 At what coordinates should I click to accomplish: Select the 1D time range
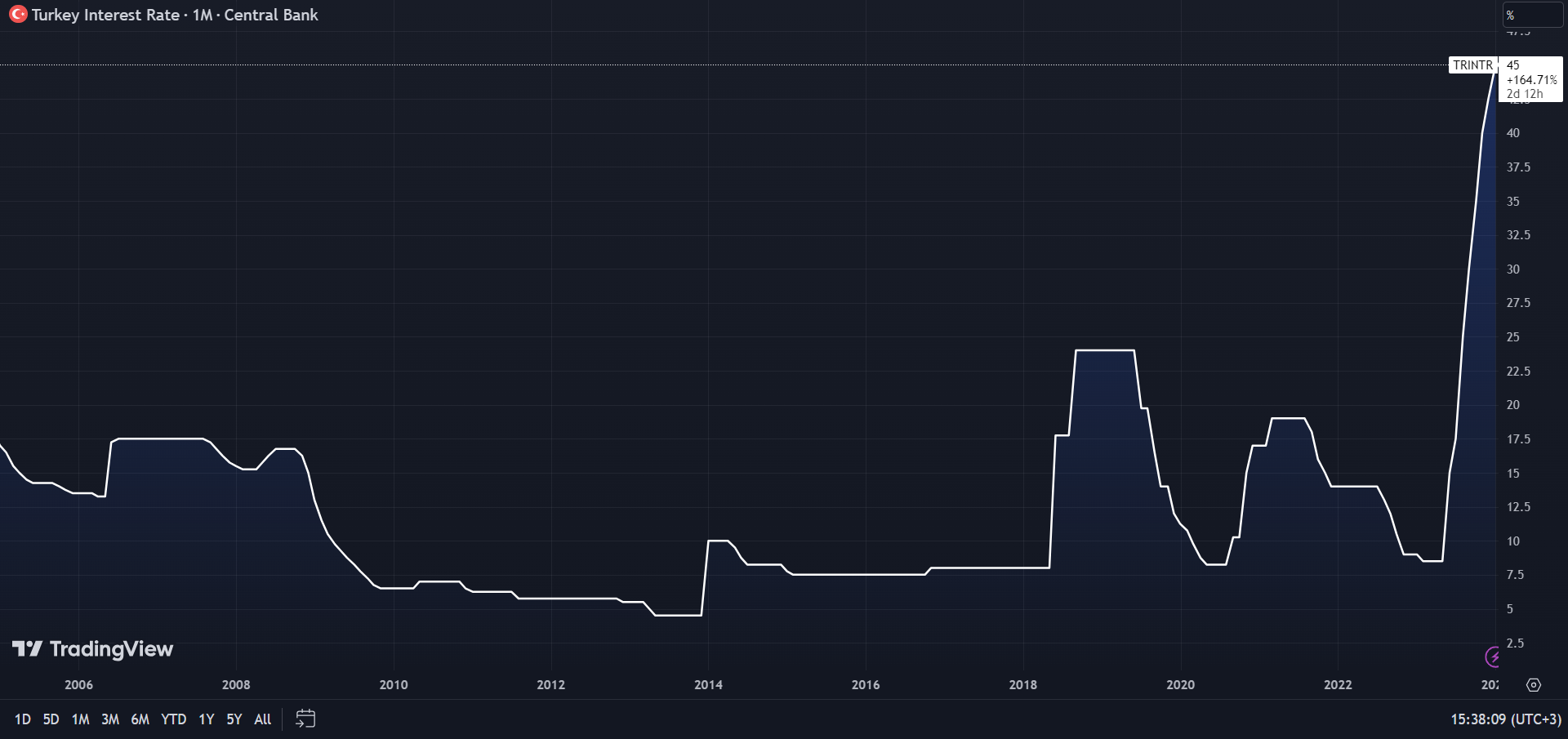(x=23, y=719)
